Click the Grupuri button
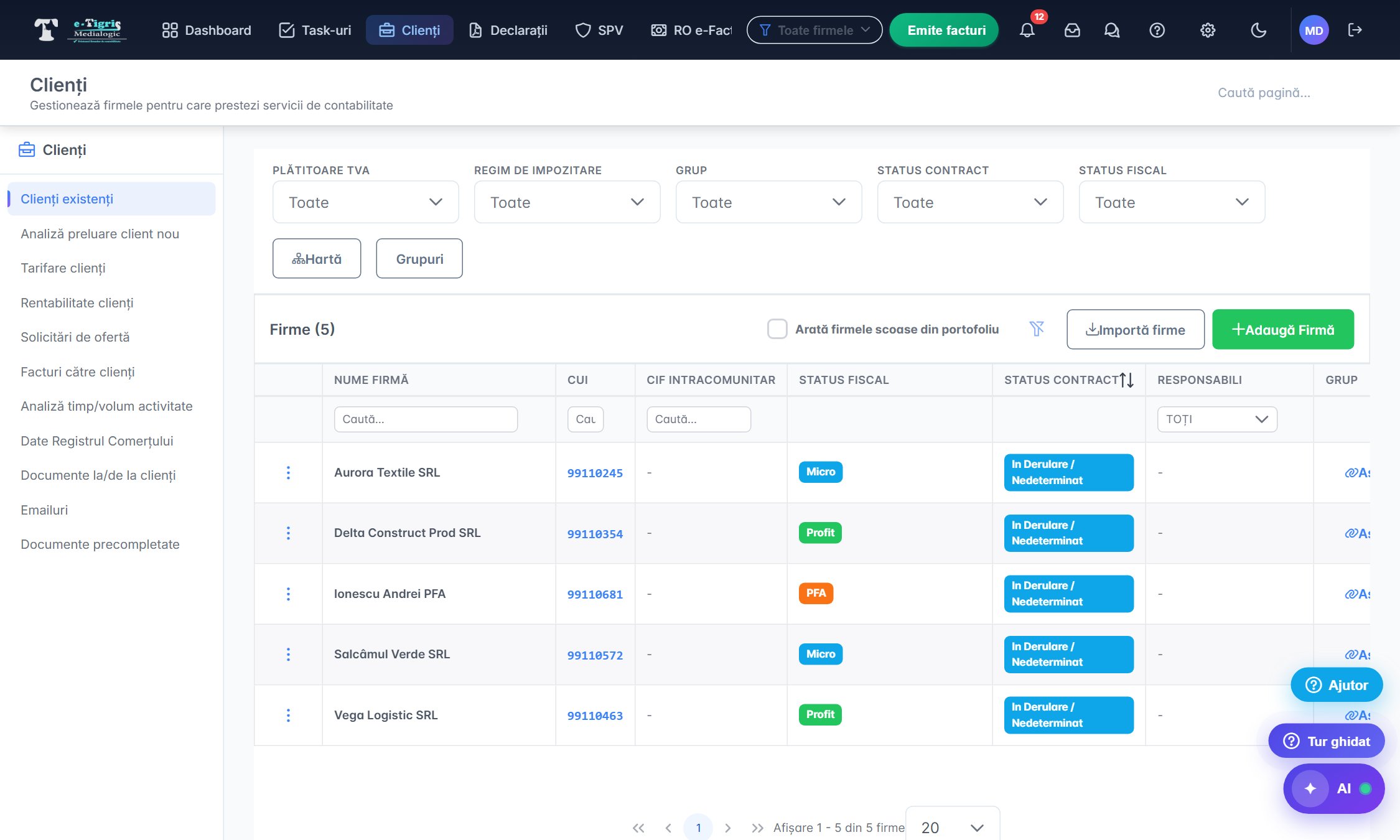The image size is (1400, 840). [419, 258]
